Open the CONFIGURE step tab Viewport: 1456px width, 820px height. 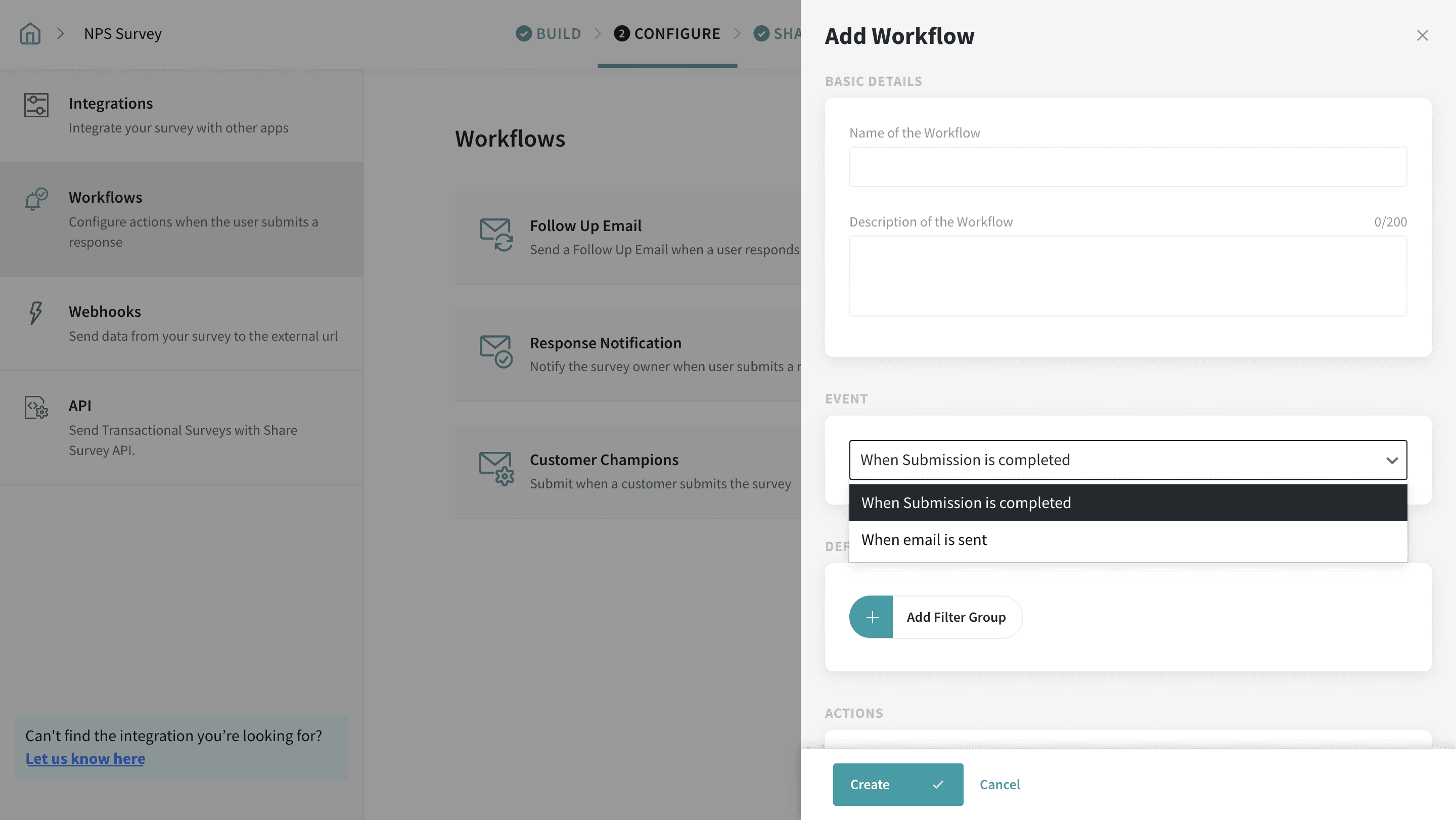click(x=667, y=34)
